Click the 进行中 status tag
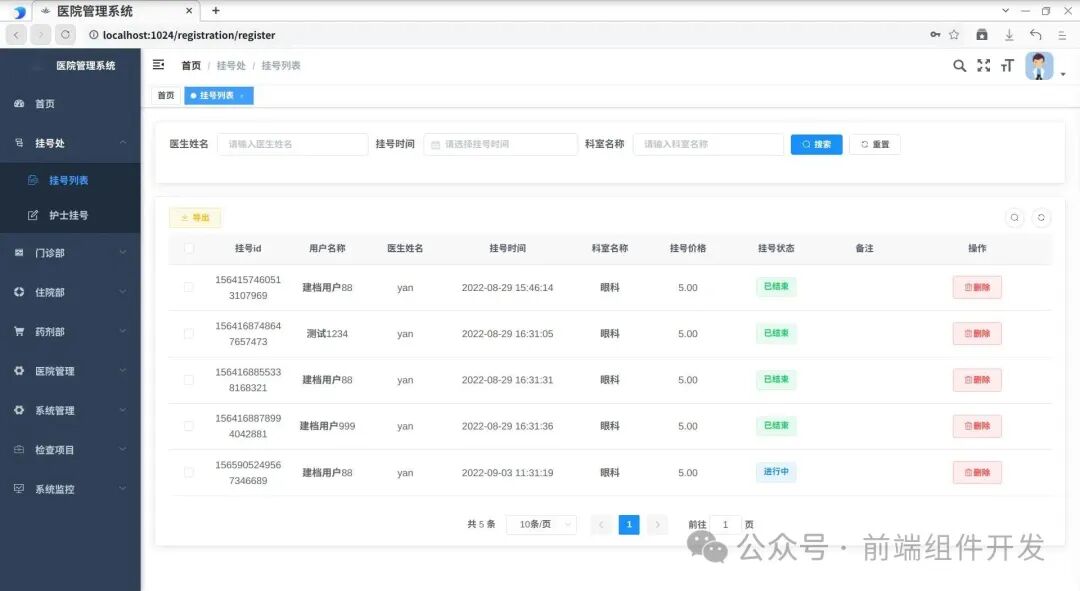Viewport: 1080px width, 591px height. click(x=776, y=472)
